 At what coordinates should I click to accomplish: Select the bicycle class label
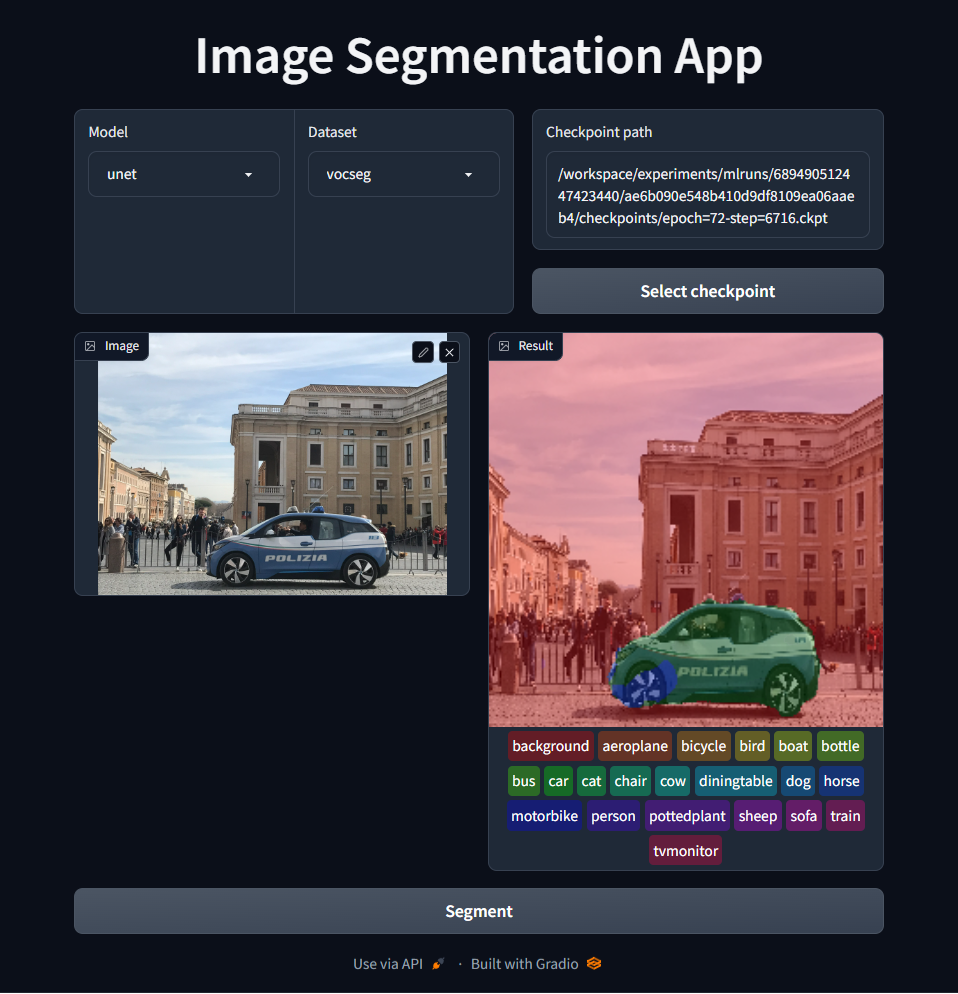tap(703, 746)
